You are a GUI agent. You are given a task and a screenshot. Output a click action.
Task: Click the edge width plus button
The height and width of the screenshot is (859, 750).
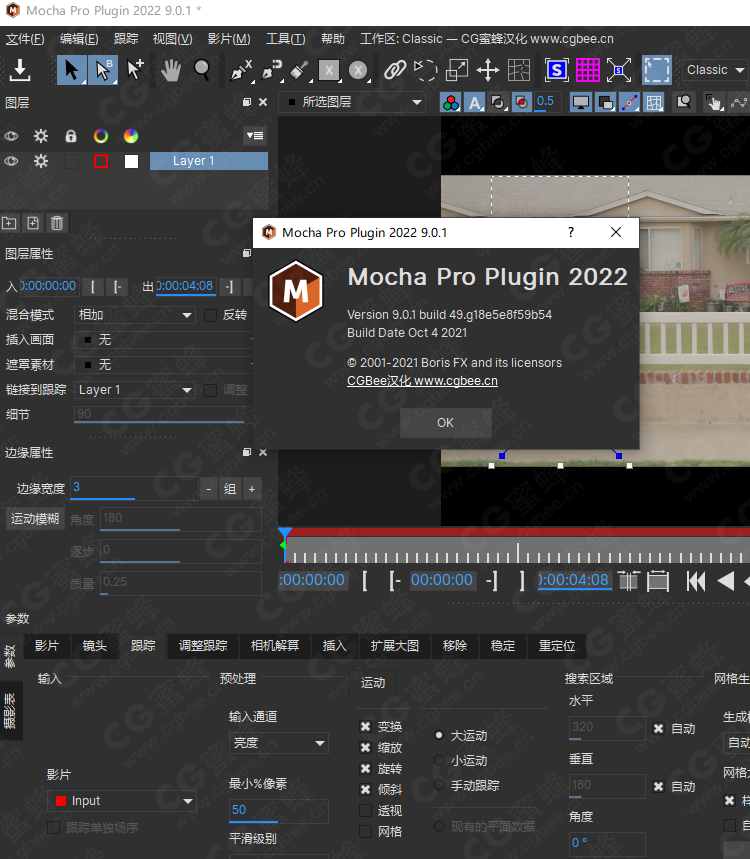[x=251, y=489]
